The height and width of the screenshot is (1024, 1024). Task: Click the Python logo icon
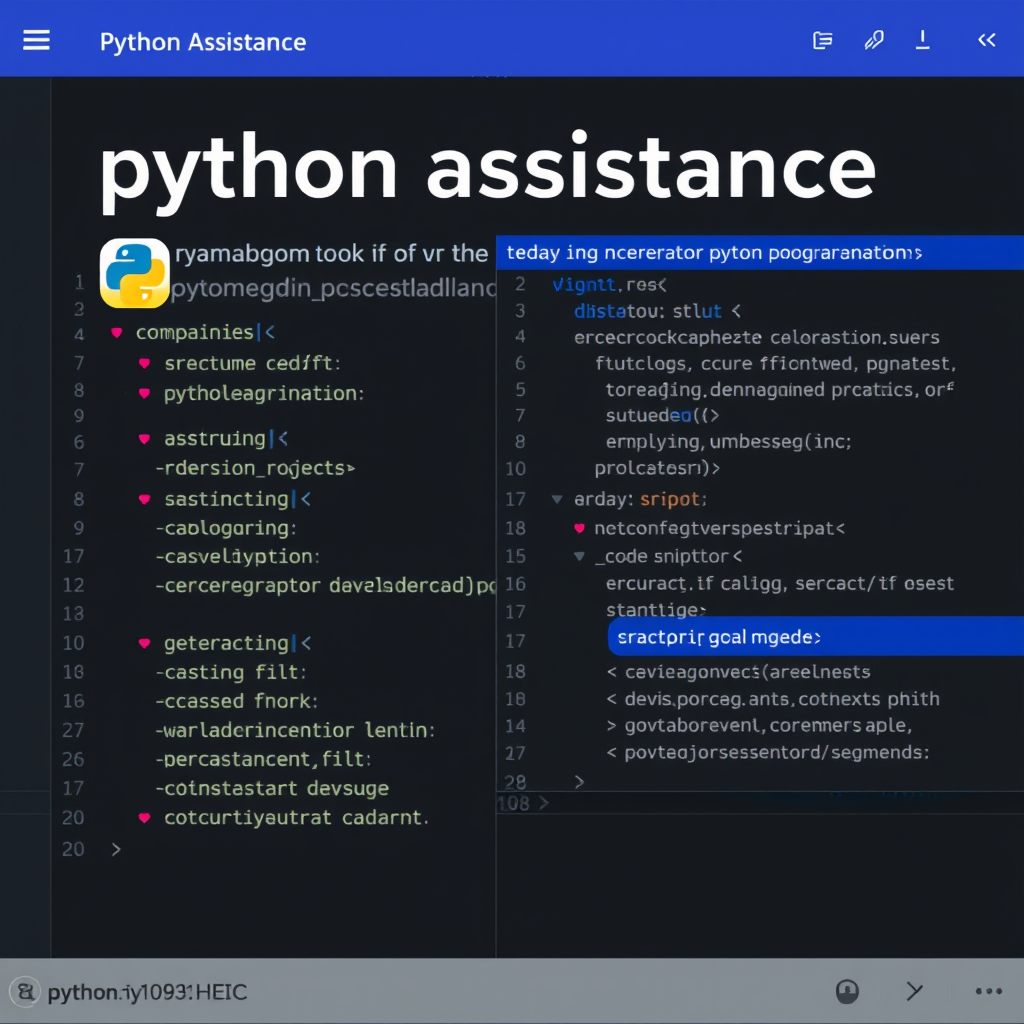click(x=135, y=273)
